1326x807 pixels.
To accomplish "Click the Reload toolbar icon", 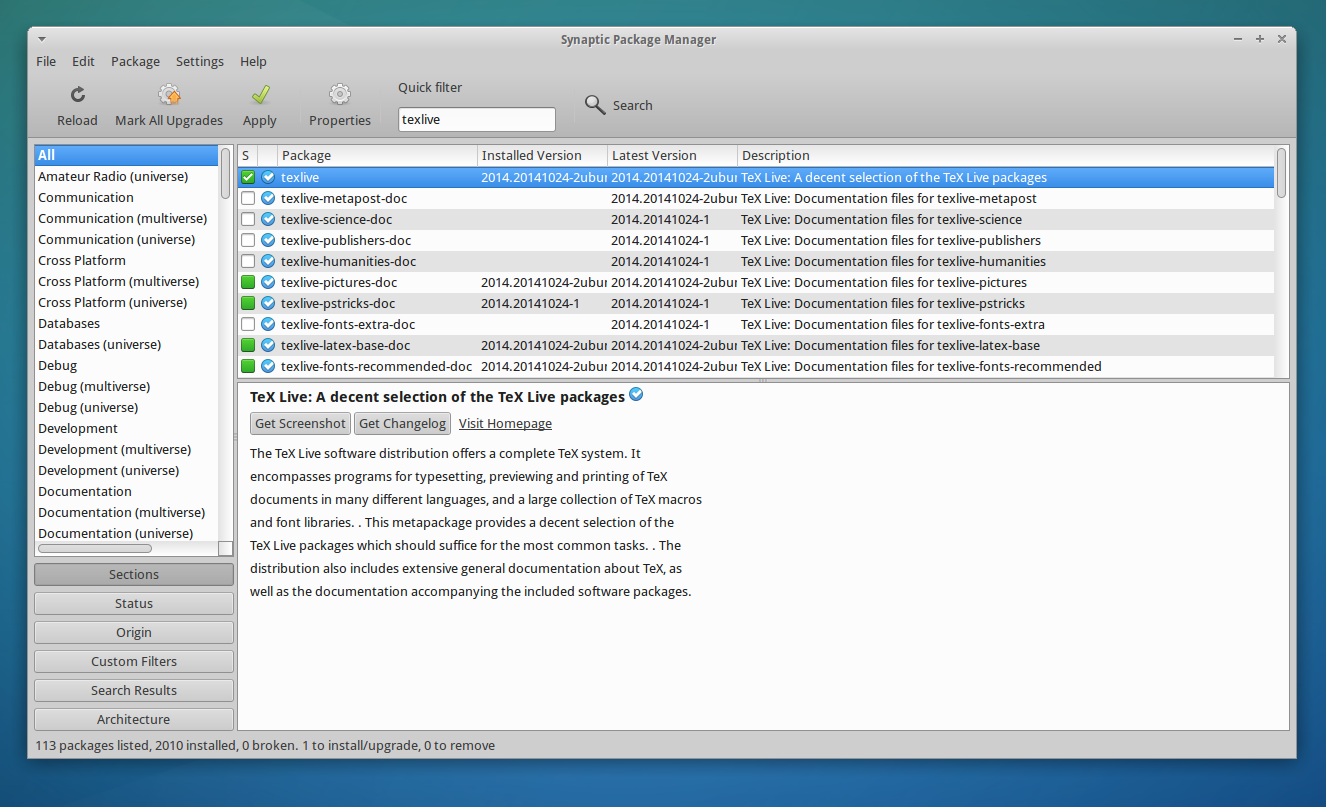I will coord(77,95).
